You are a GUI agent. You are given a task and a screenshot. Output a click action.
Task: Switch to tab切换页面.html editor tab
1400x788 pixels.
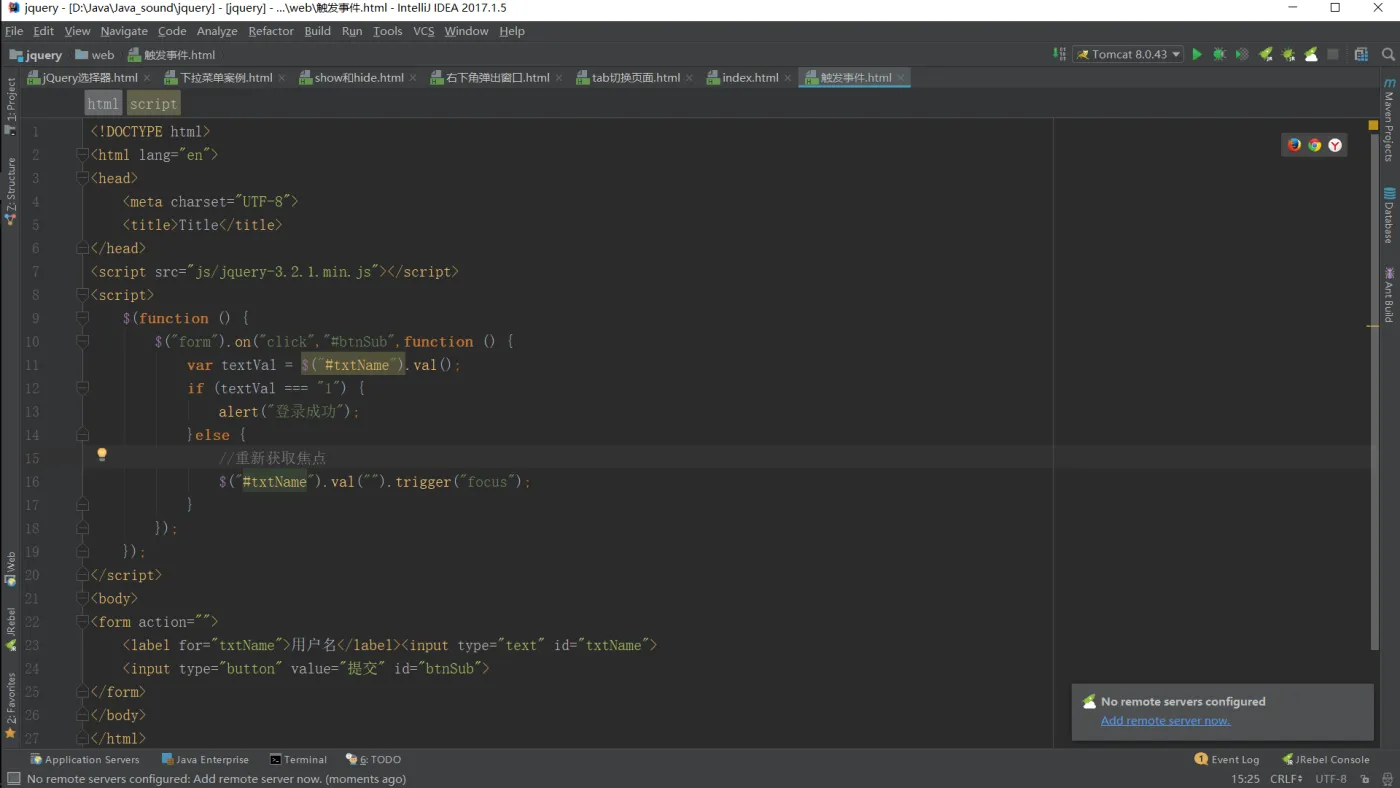[635, 78]
